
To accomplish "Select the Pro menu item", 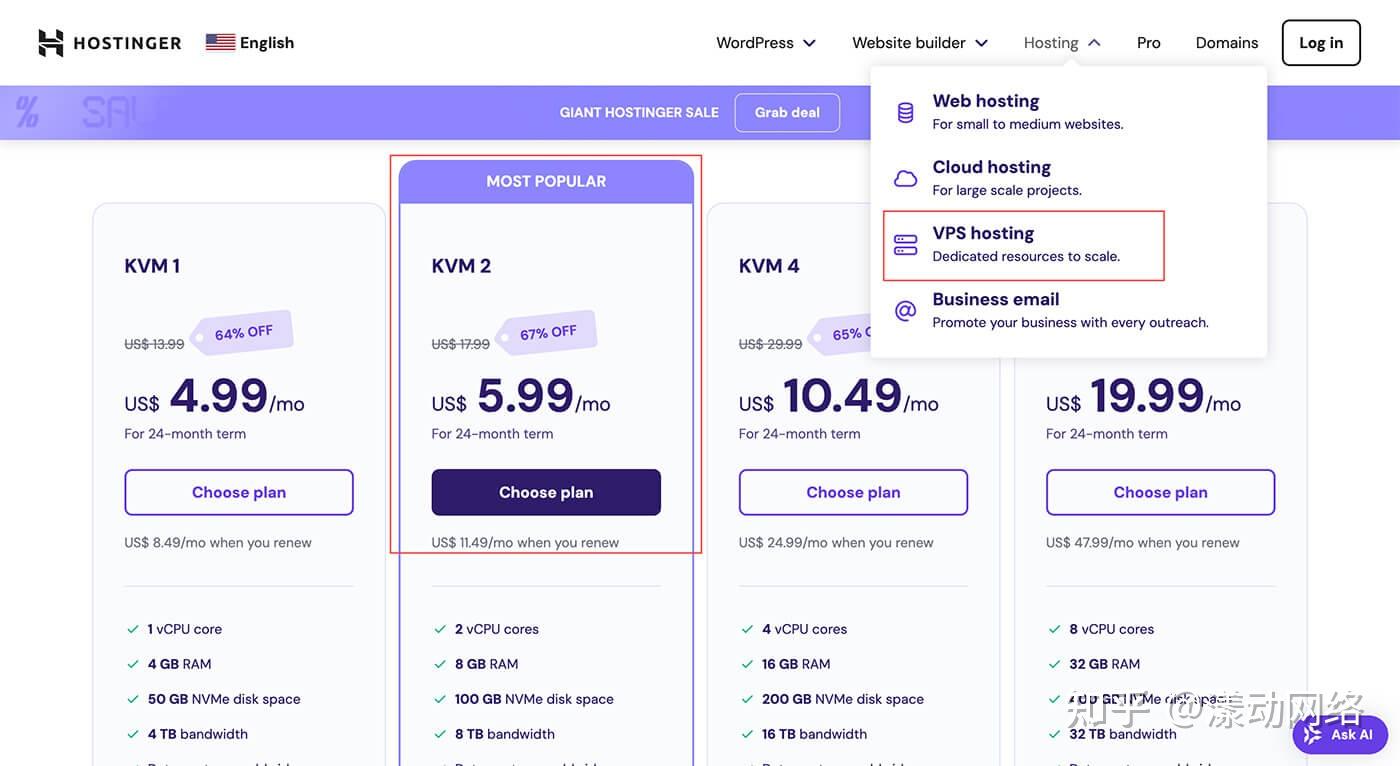I will [x=1149, y=40].
